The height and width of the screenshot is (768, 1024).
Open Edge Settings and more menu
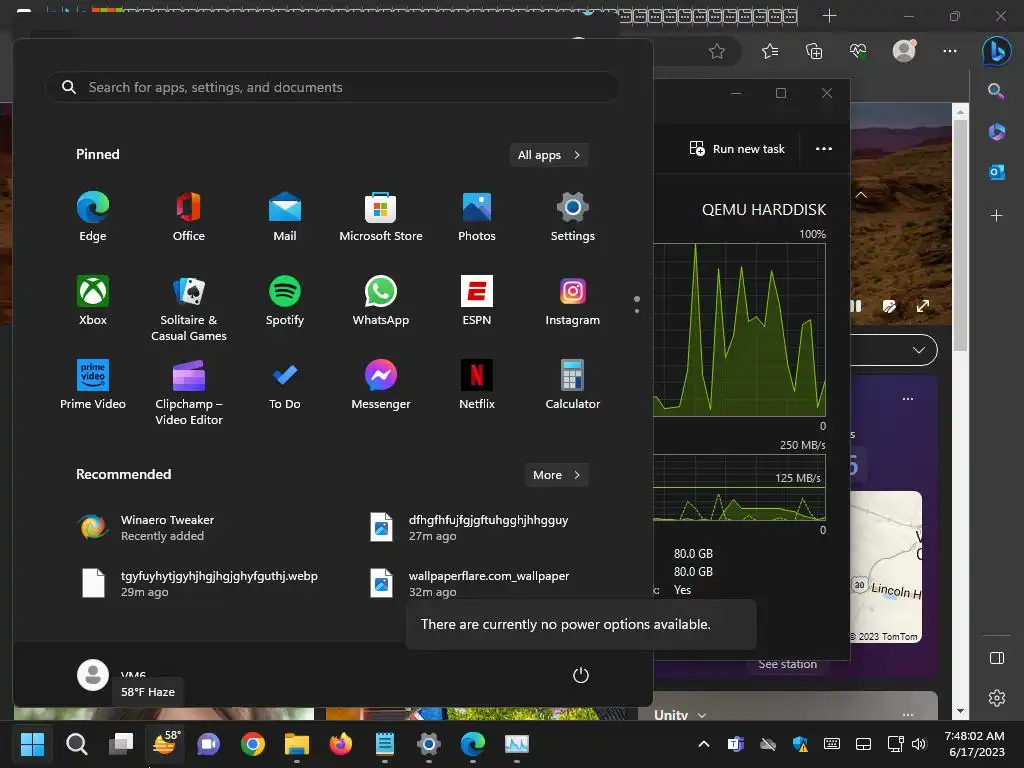click(950, 51)
